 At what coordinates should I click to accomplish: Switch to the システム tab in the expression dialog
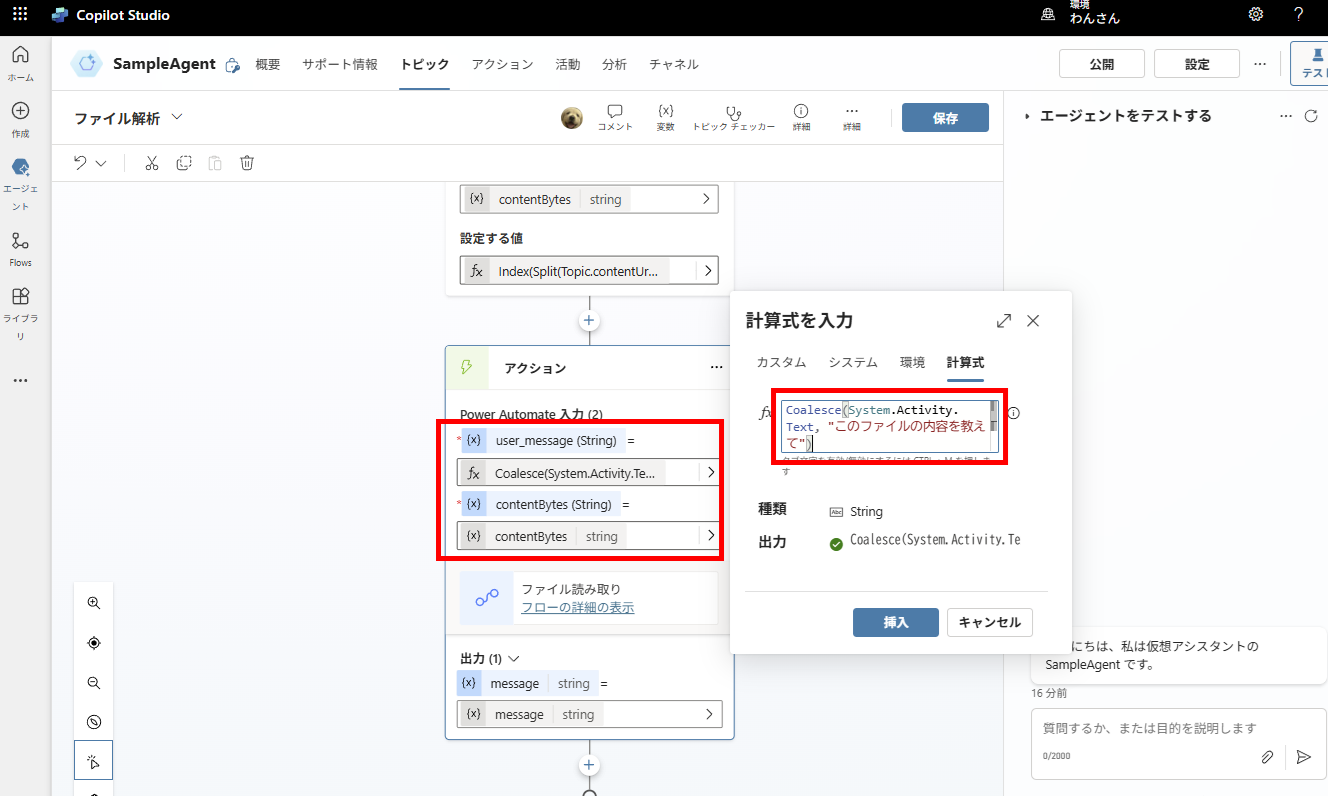(852, 362)
